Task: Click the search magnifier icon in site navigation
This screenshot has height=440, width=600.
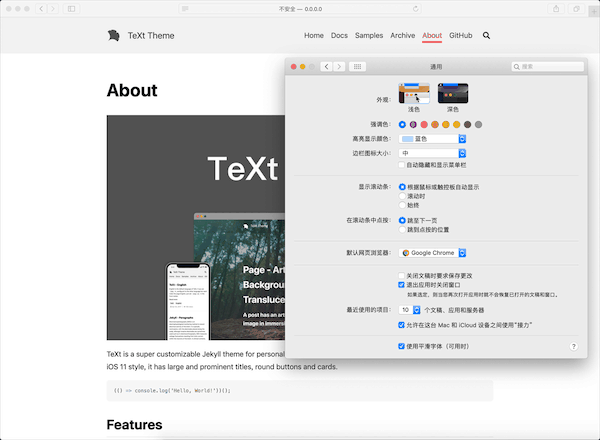Action: click(486, 35)
